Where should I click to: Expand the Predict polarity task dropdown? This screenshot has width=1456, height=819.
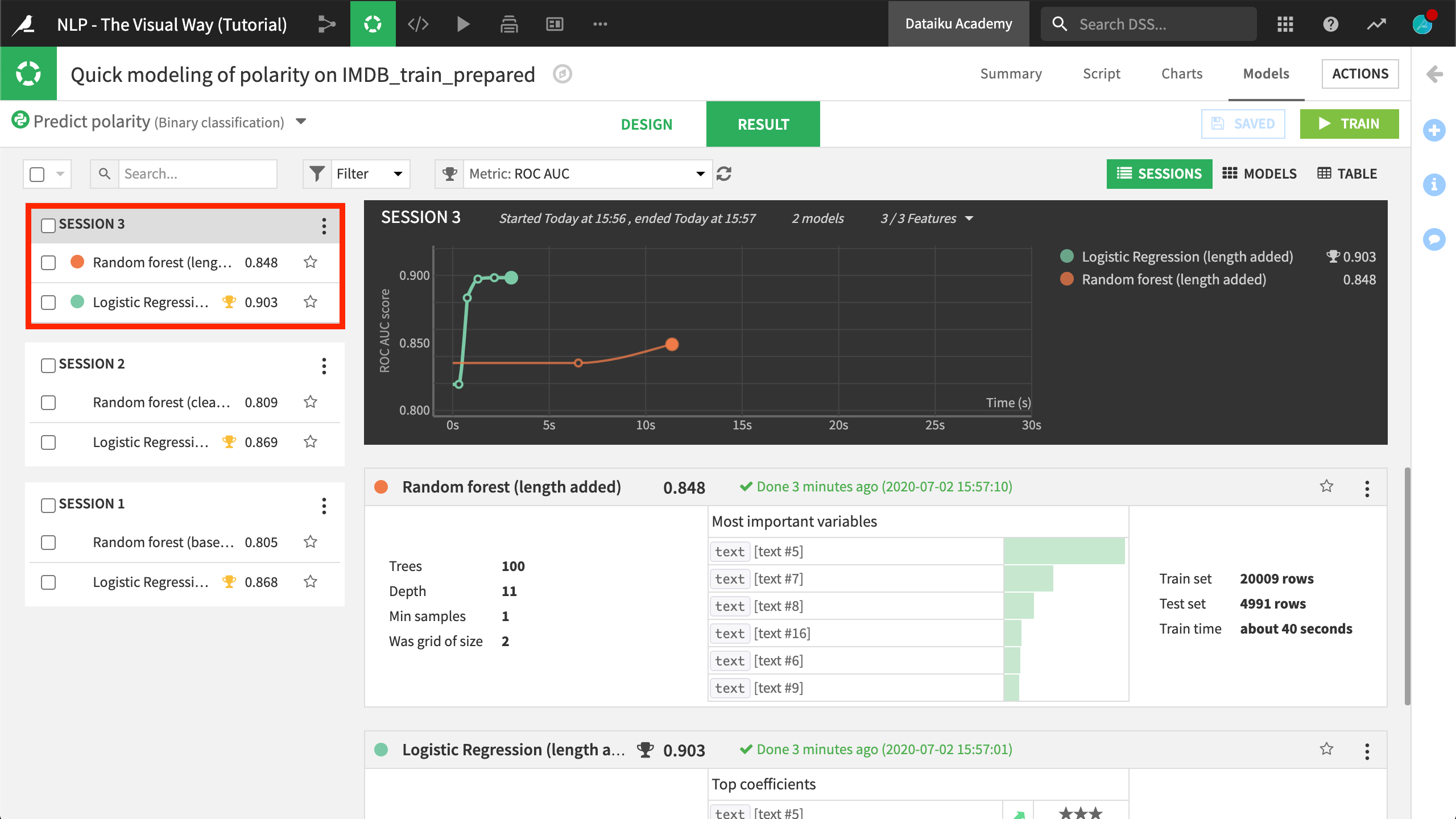click(301, 122)
